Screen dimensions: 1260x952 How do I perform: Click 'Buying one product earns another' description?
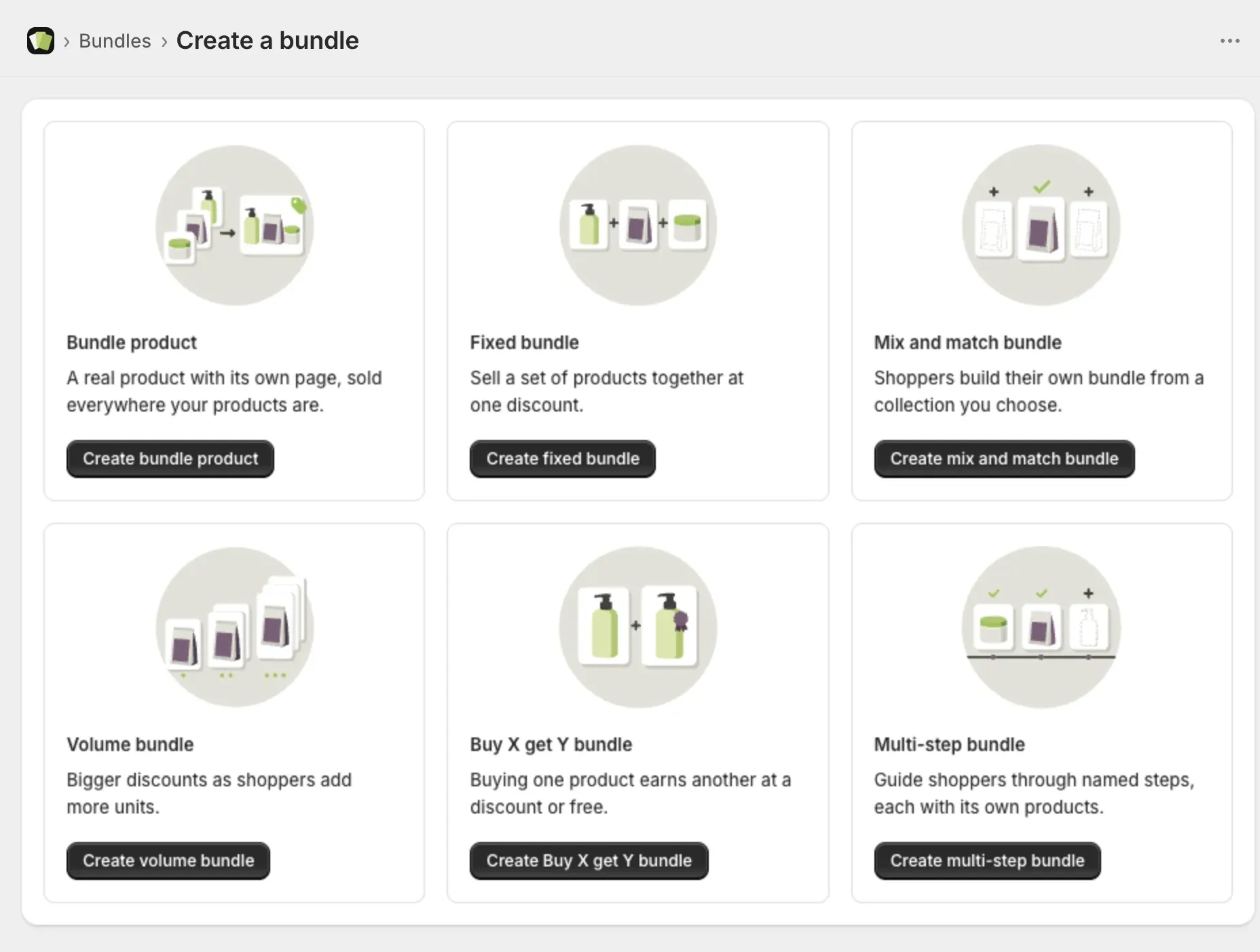[x=631, y=794]
